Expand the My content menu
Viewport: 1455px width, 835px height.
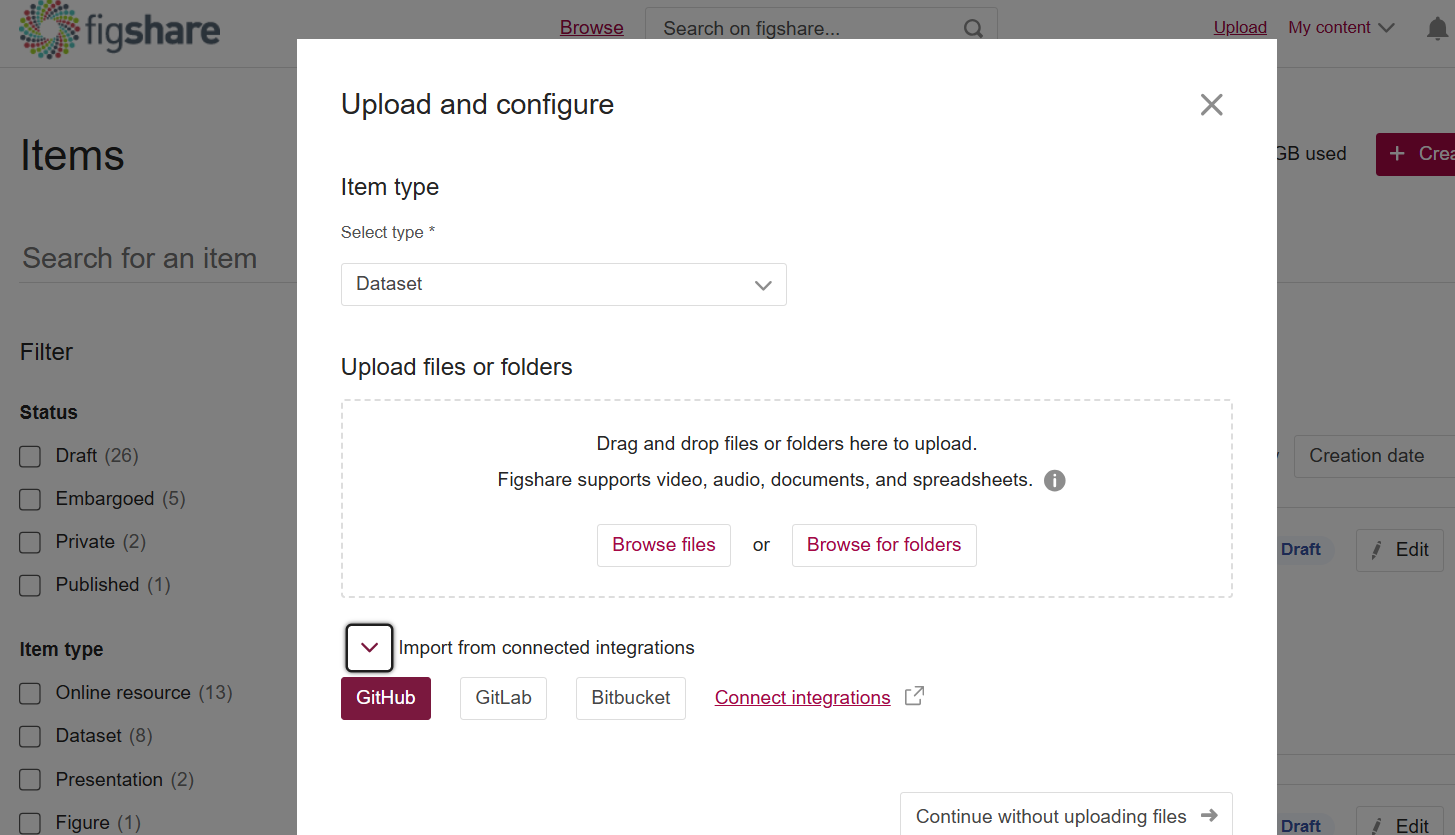click(x=1340, y=28)
